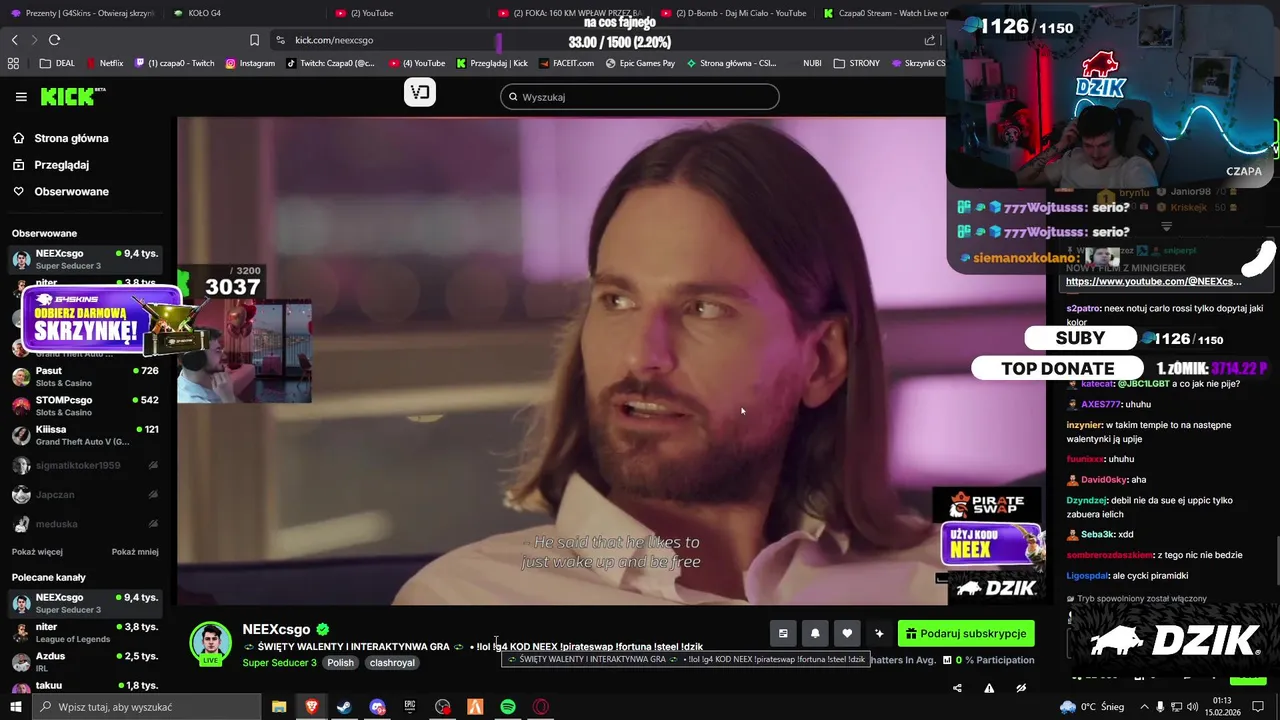
Task: Click the white VD logo above the video
Action: pos(420,92)
